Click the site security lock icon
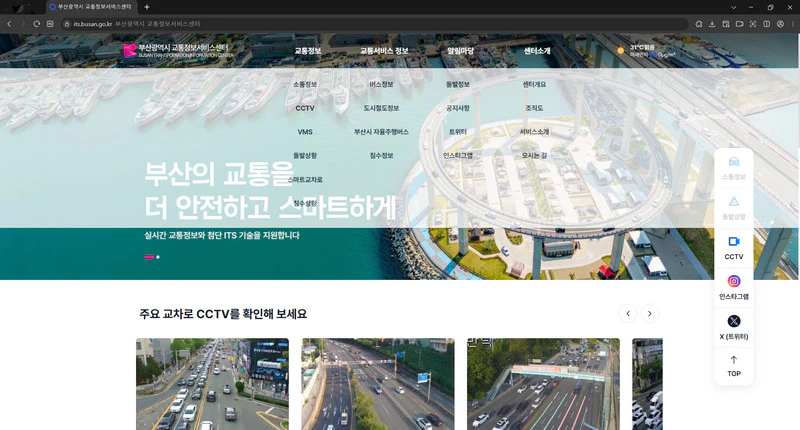 tap(67, 24)
